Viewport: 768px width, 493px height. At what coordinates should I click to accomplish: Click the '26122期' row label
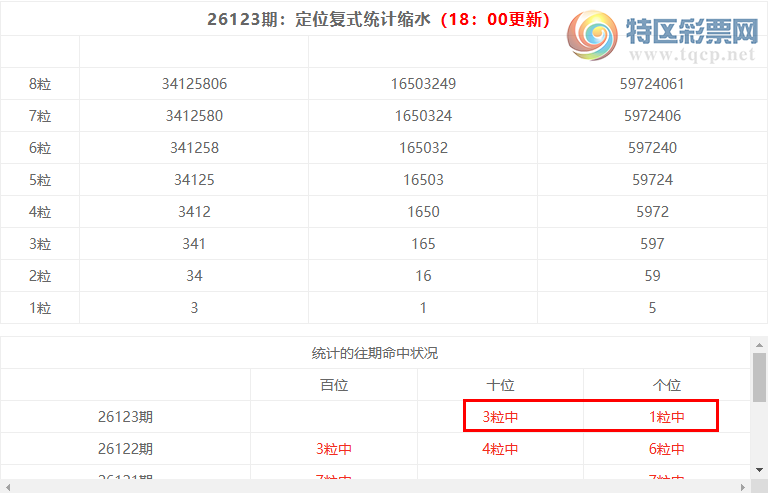(125, 449)
